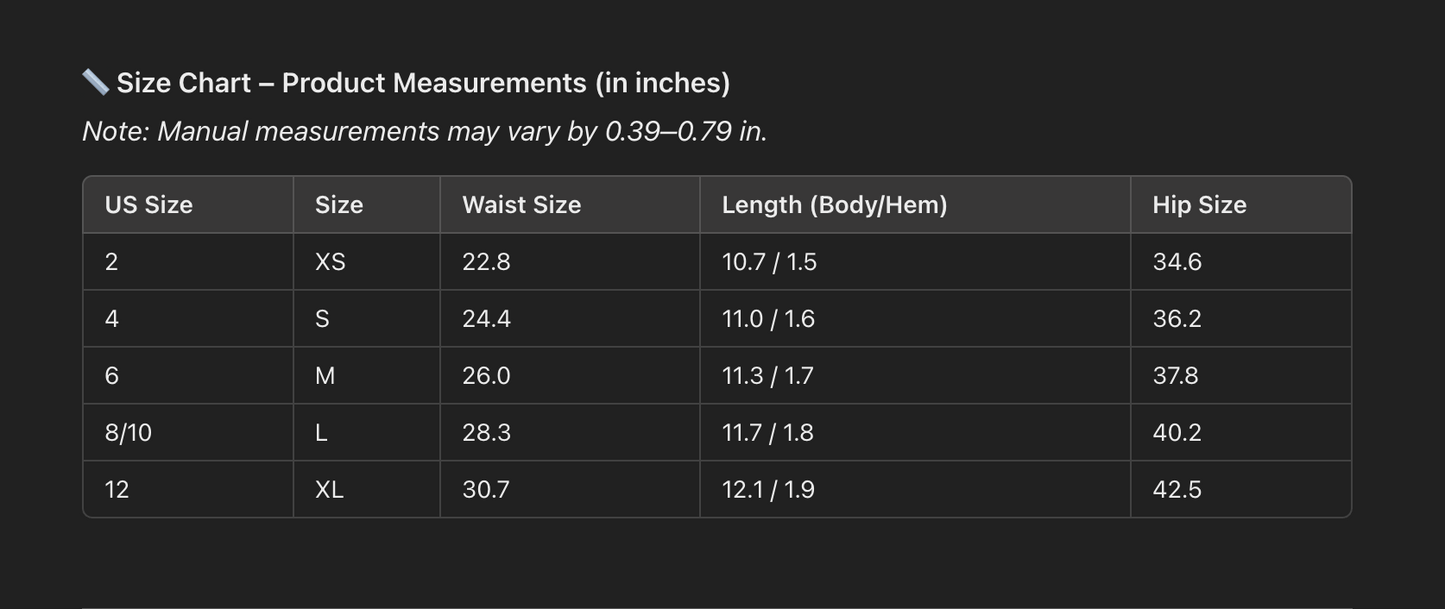
Task: Select the US Size column header
Action: coord(149,205)
